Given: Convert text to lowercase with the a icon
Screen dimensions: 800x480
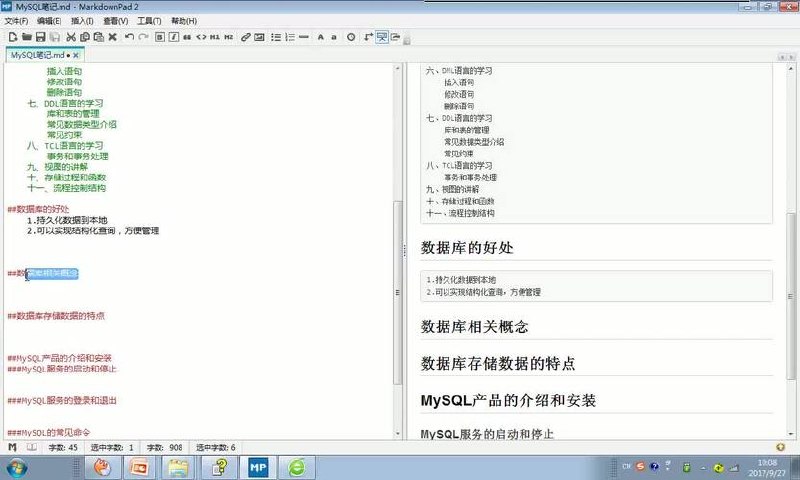Looking at the screenshot, I should pos(334,37).
